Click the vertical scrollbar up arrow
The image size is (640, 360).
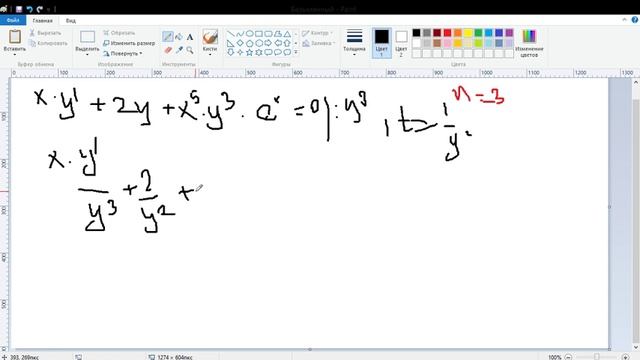point(636,82)
